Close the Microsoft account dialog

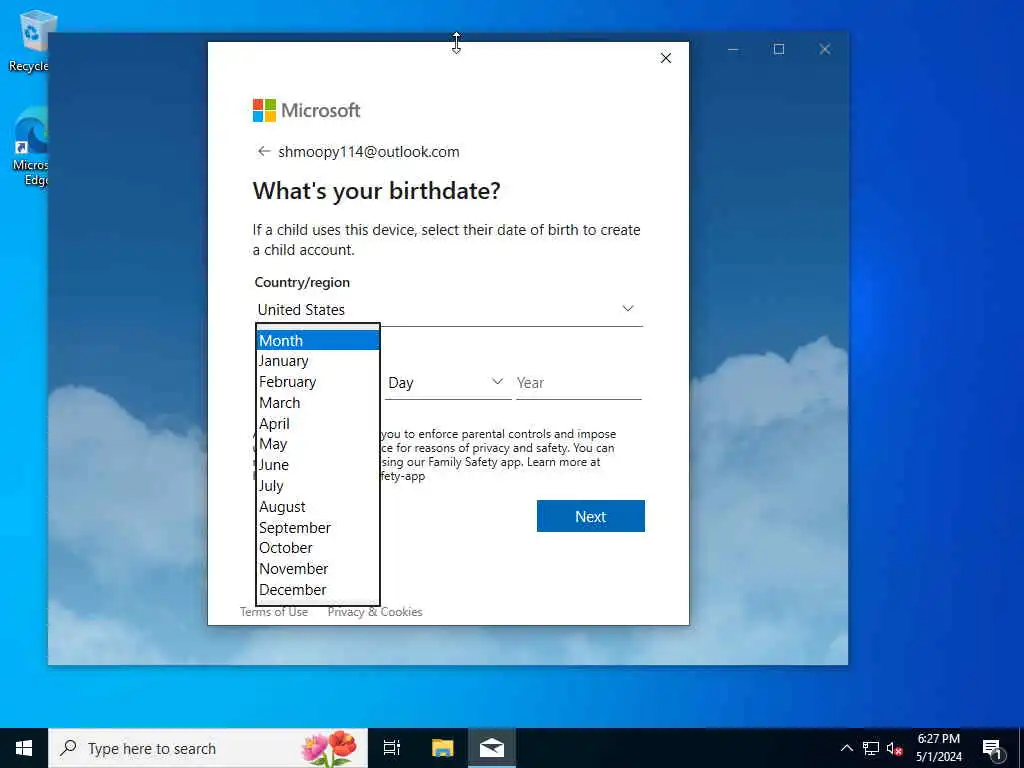click(x=665, y=58)
